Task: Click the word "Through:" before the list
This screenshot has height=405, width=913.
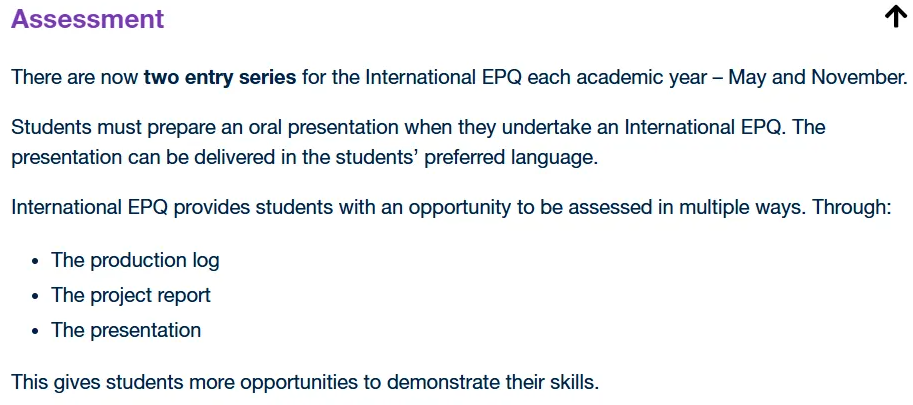Action: tap(852, 208)
